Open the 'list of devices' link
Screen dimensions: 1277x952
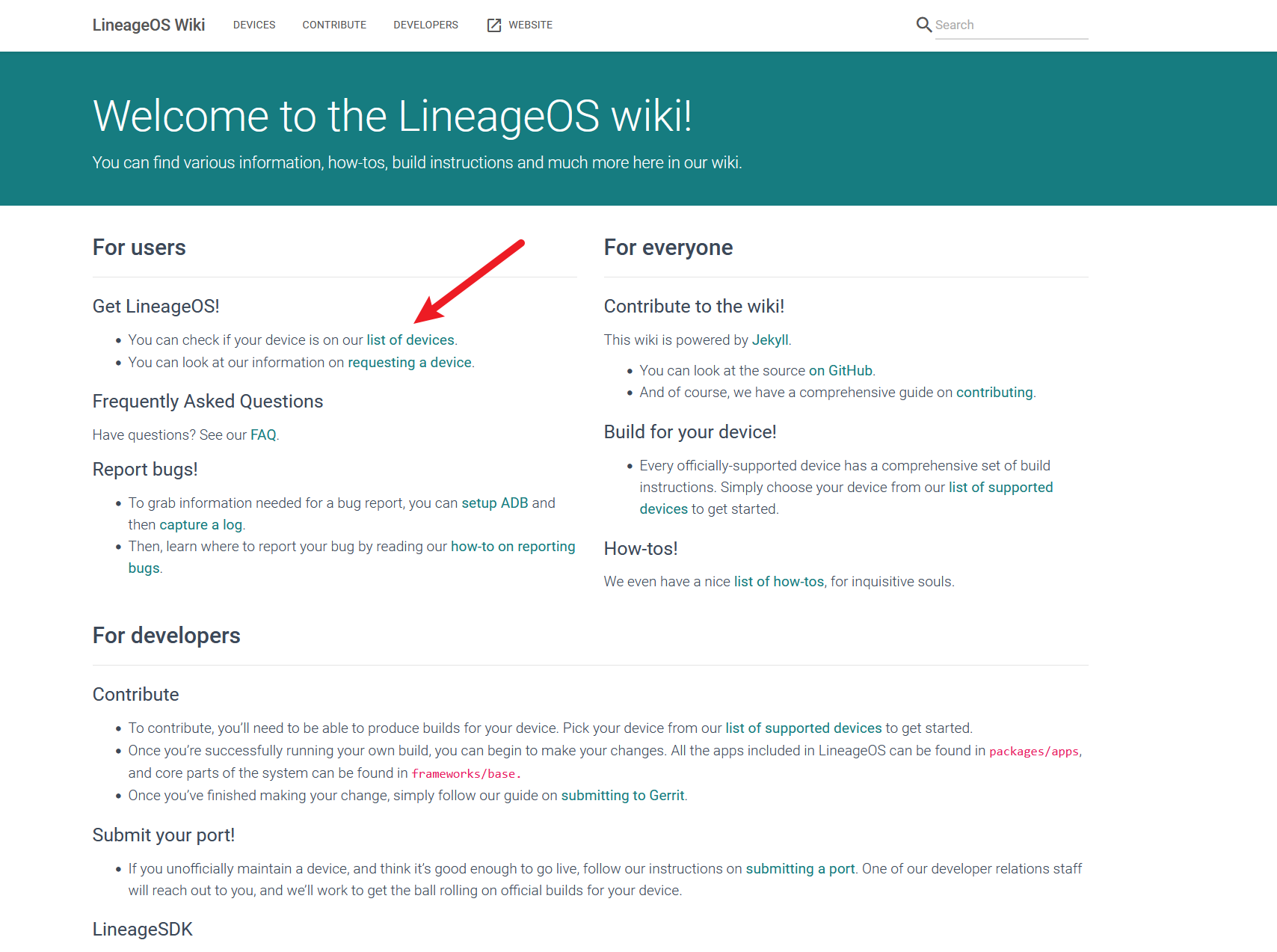click(x=410, y=340)
